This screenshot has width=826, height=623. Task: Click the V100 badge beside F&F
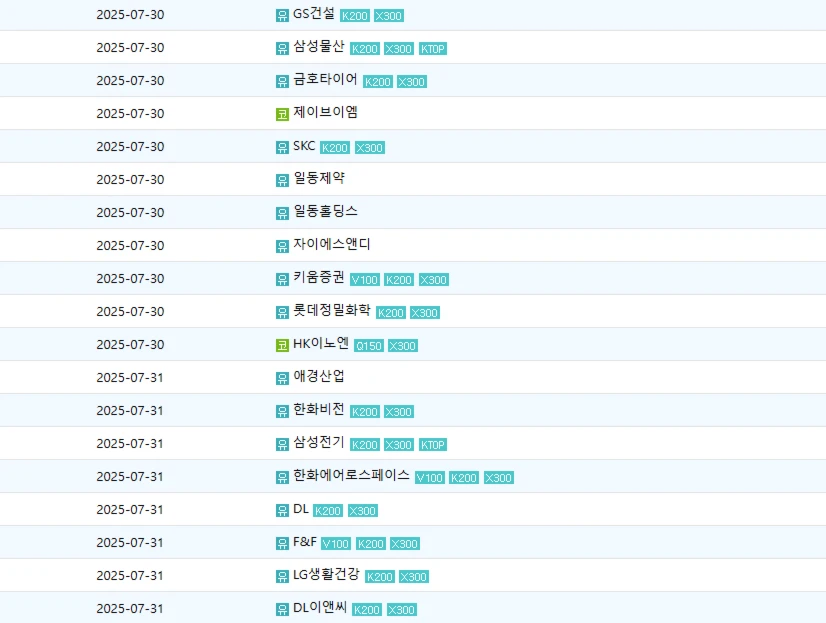click(336, 544)
